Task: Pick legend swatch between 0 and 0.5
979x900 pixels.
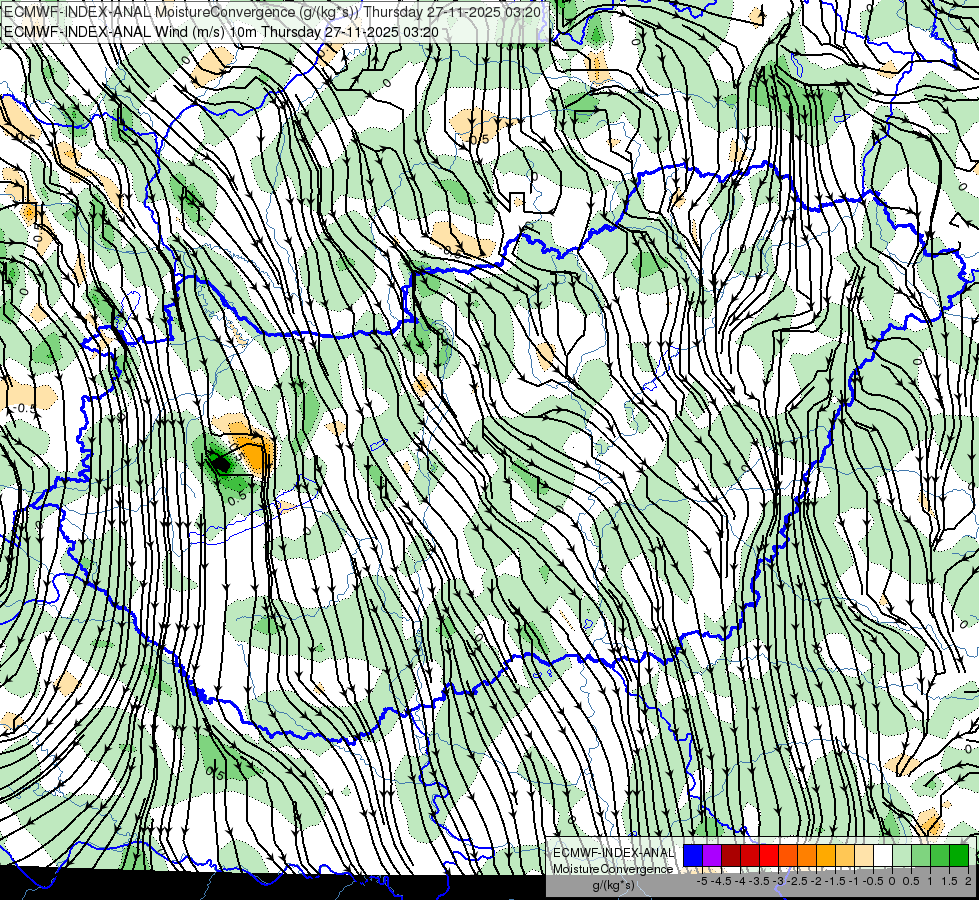Action: 902,855
